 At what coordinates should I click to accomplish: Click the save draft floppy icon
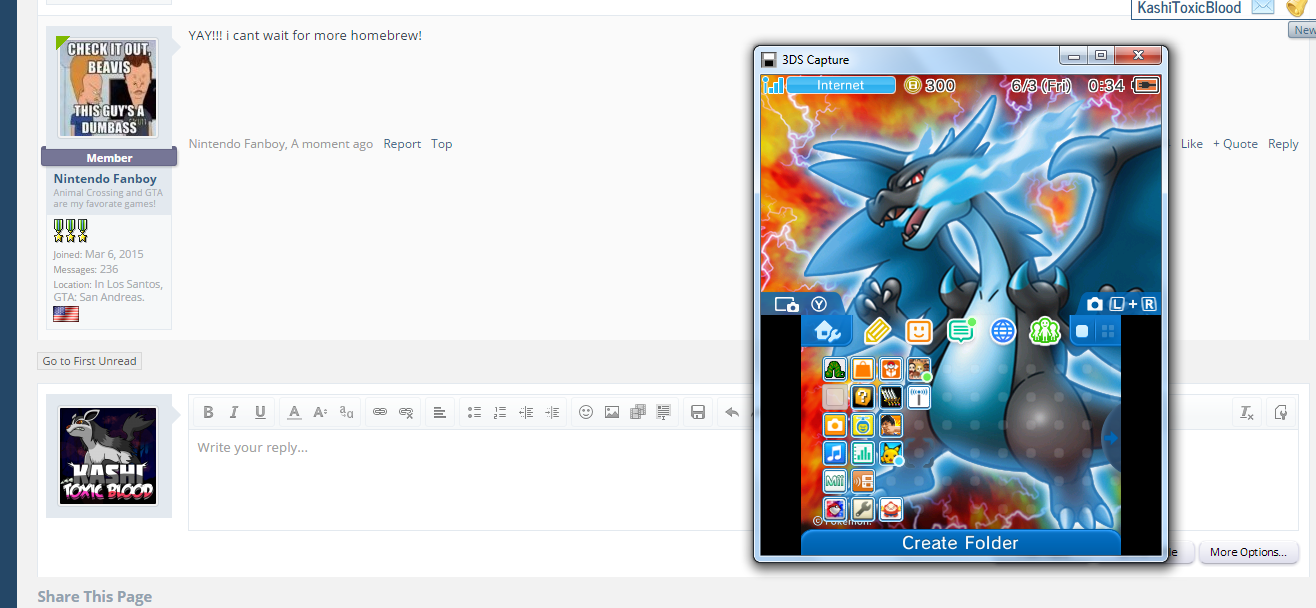pyautogui.click(x=698, y=412)
